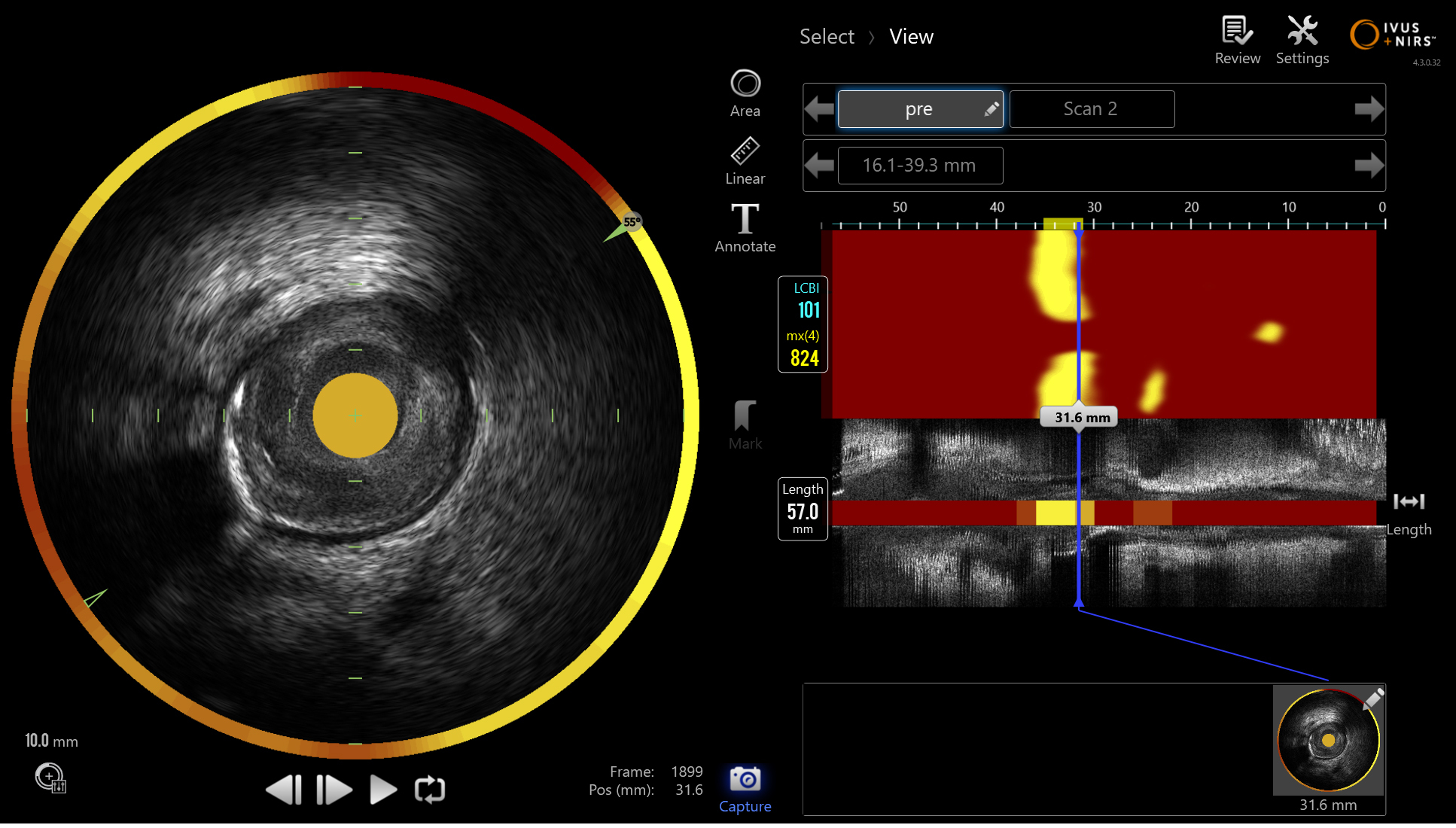The width and height of the screenshot is (1456, 828).
Task: Open the 31.6 mm captured thumbnail
Action: tap(1328, 741)
